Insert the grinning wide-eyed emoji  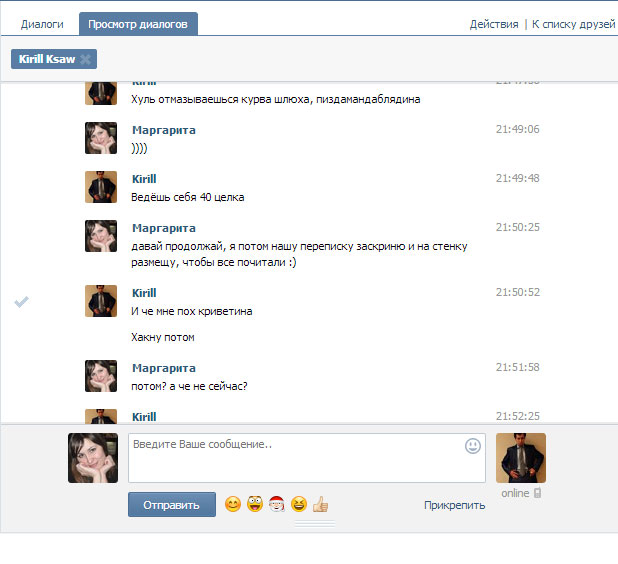[255, 504]
